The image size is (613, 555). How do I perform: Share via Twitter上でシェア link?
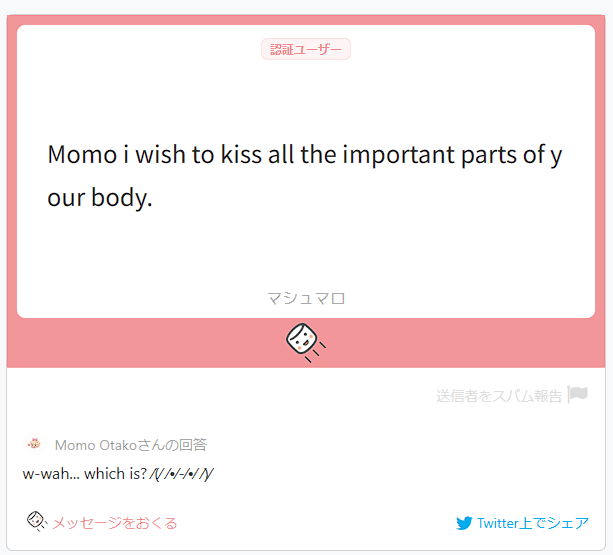pos(522,523)
